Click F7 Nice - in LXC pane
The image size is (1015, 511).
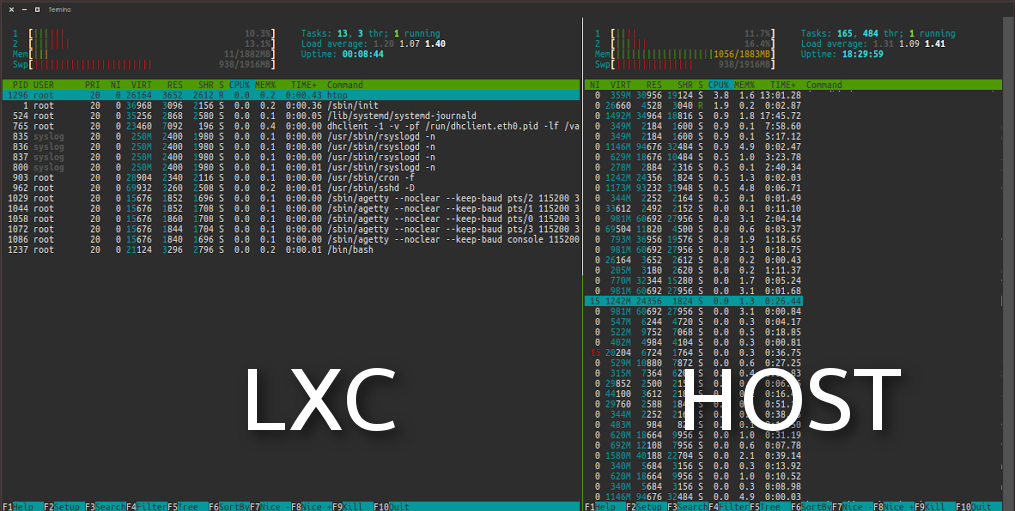(x=270, y=506)
